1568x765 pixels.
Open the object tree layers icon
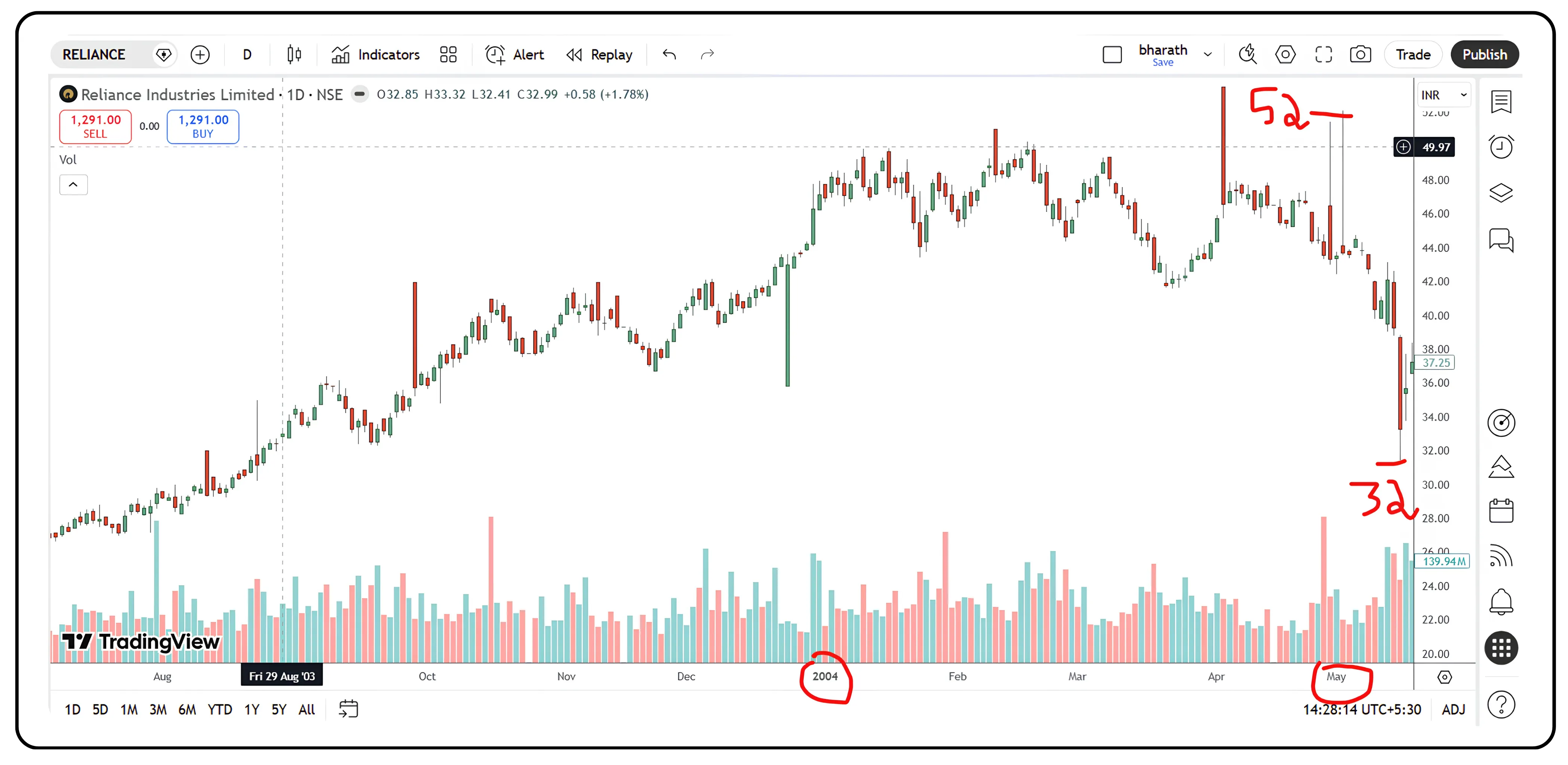1500,193
